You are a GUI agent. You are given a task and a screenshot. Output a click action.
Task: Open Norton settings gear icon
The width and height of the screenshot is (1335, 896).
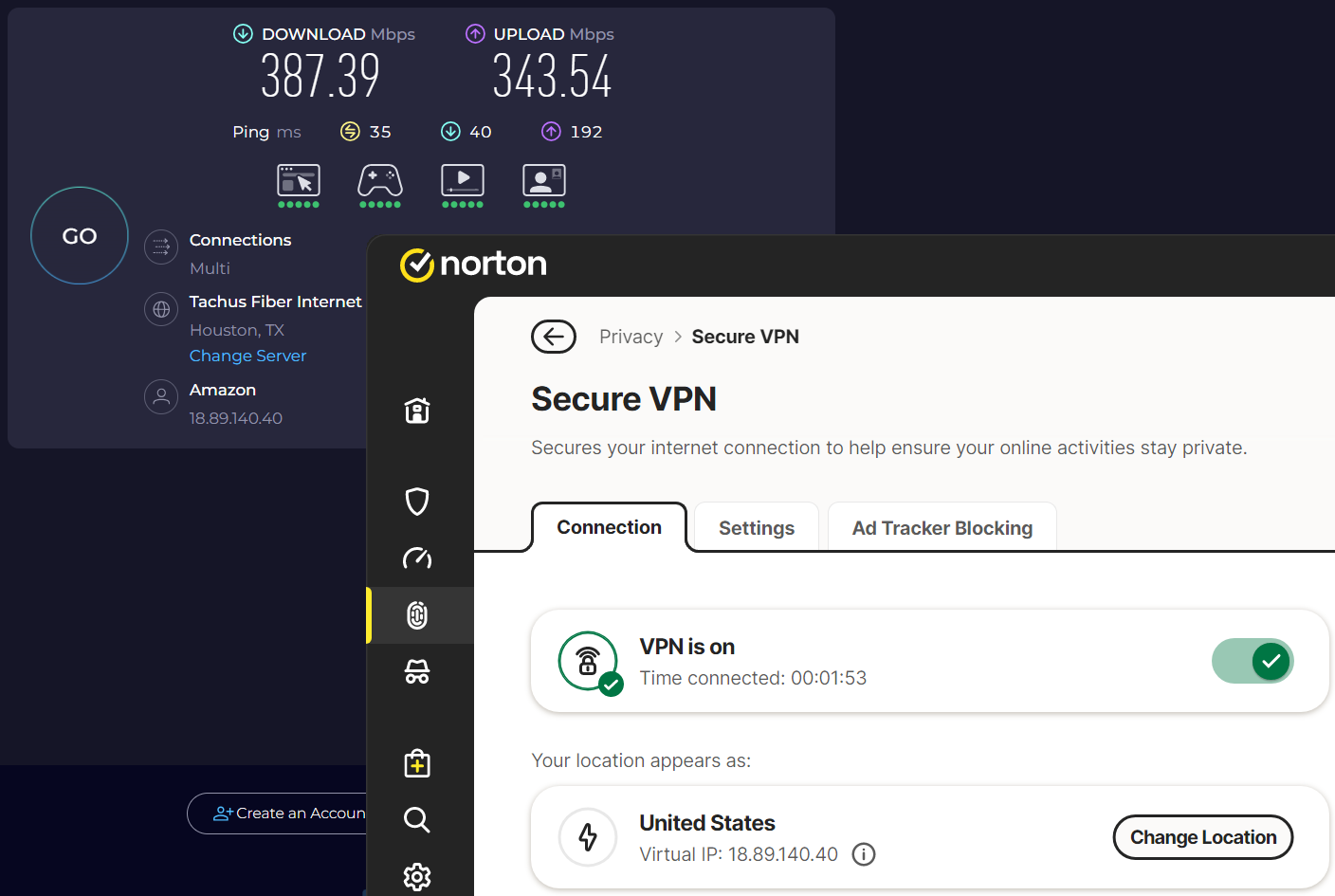[417, 876]
